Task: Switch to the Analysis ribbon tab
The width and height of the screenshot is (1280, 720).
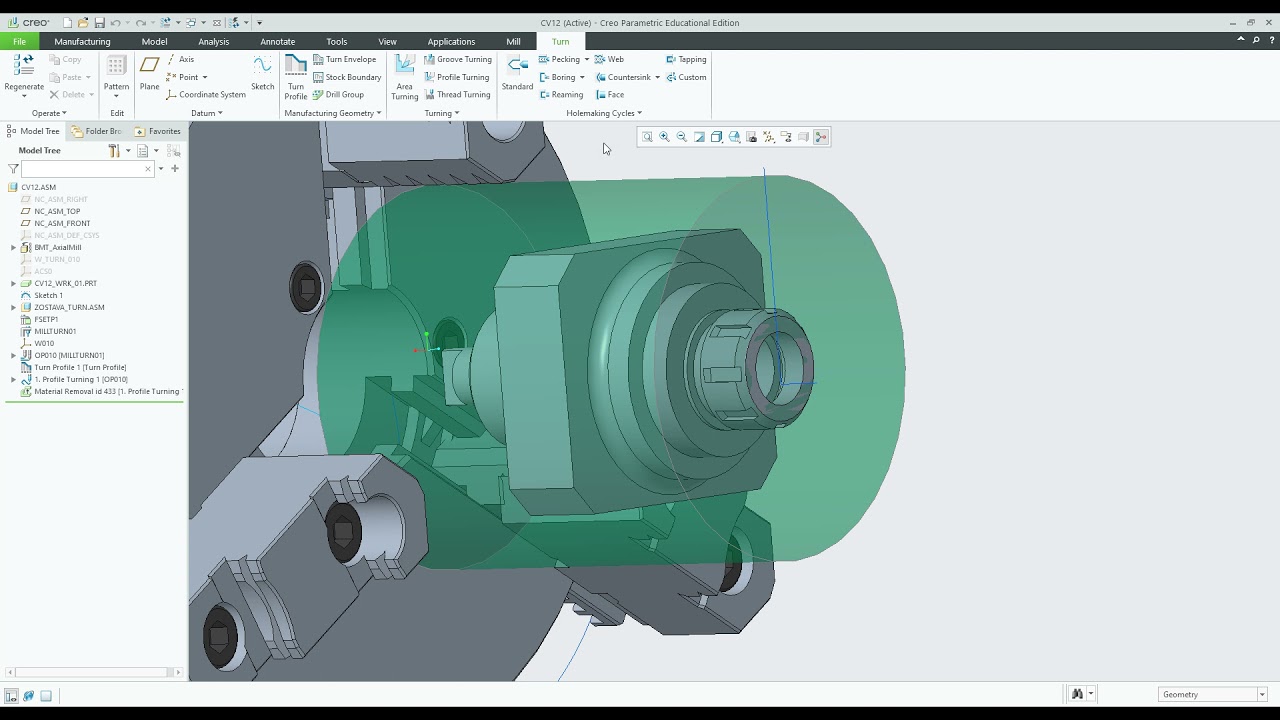Action: click(213, 41)
